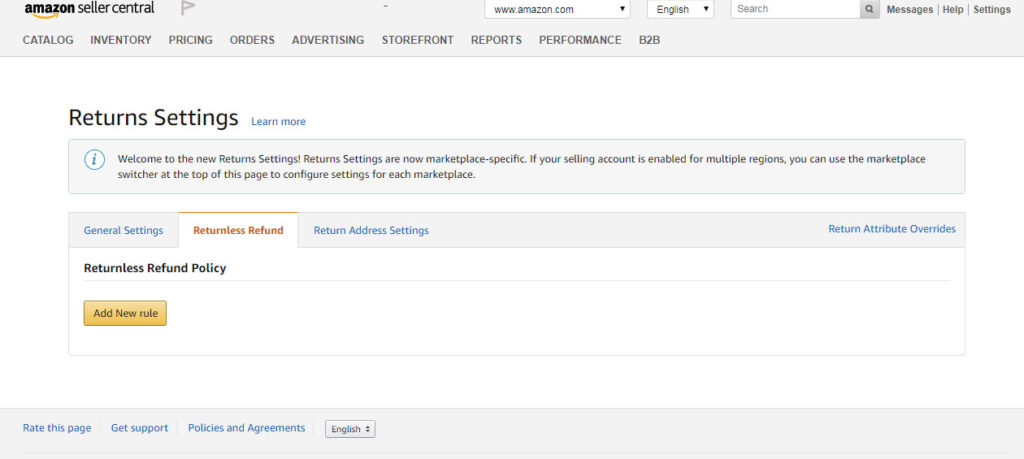Open the www.amazon.com marketplace dropdown
The image size is (1024, 459).
(558, 9)
